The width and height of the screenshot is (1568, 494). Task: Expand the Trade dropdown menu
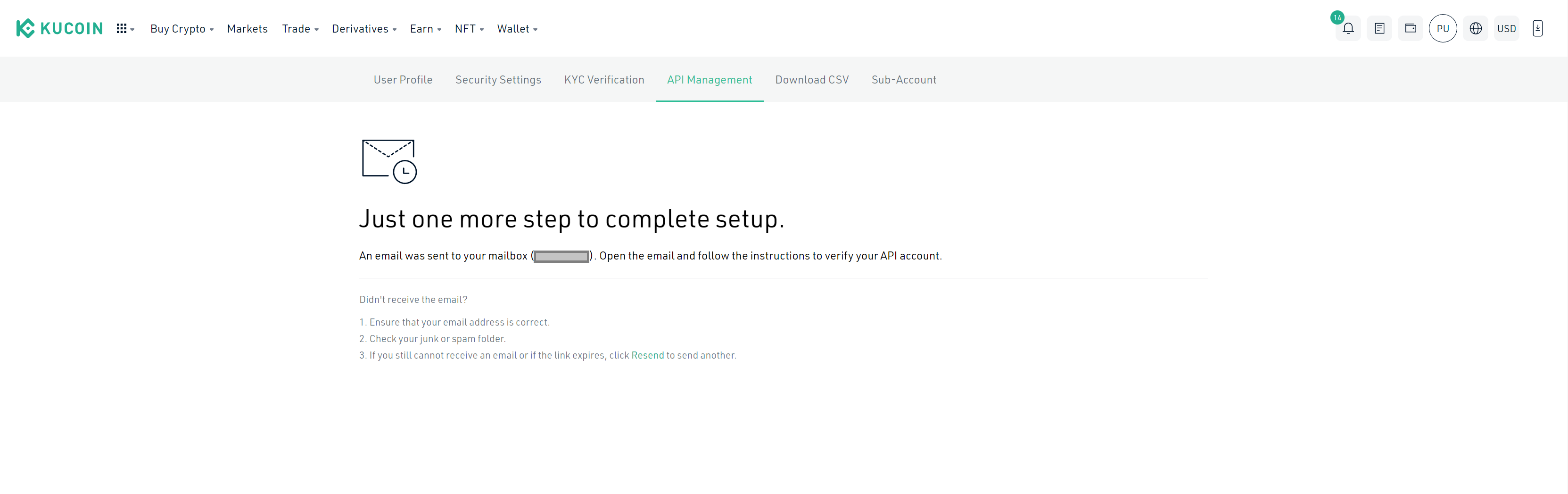pos(300,29)
